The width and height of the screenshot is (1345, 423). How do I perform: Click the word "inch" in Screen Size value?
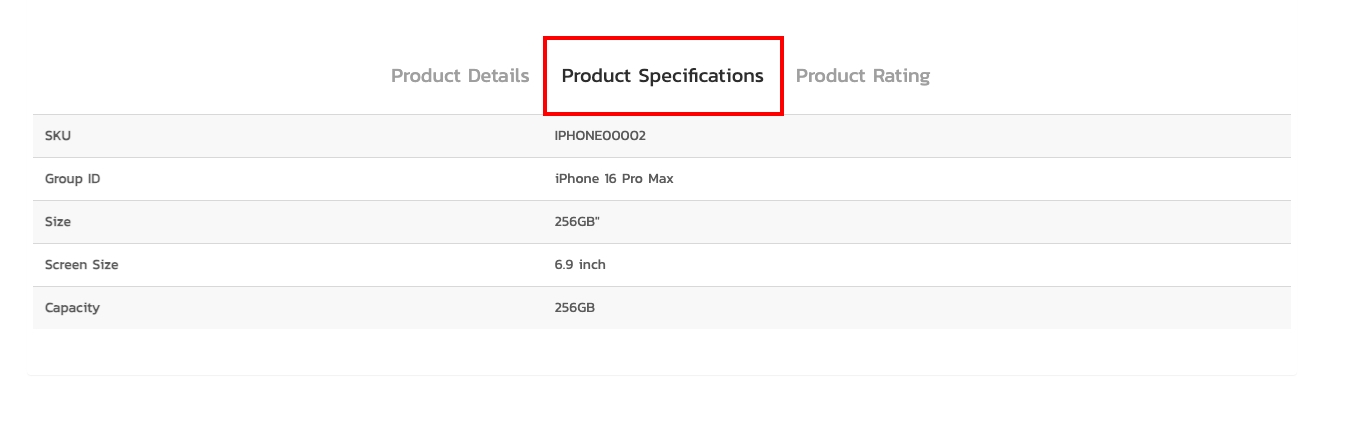592,265
